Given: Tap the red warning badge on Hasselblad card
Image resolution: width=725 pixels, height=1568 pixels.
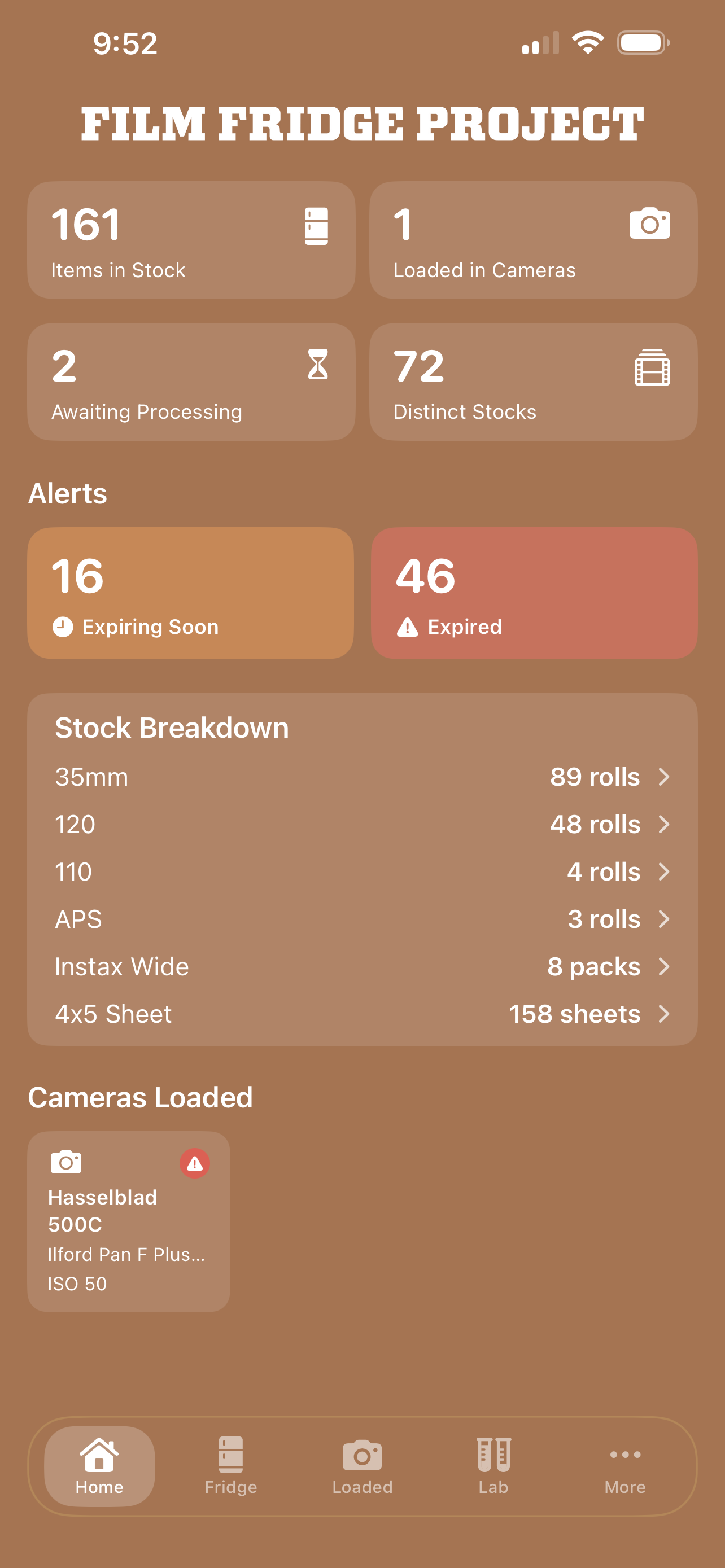Looking at the screenshot, I should point(195,1163).
